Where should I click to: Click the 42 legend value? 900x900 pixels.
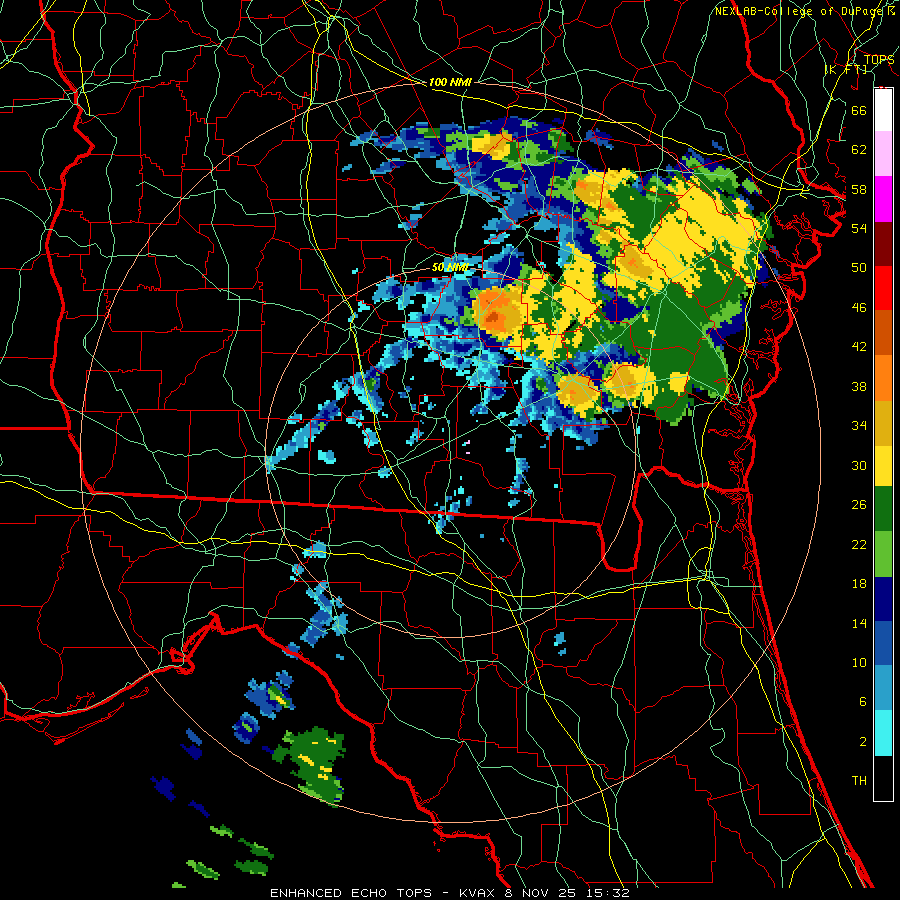tap(859, 347)
